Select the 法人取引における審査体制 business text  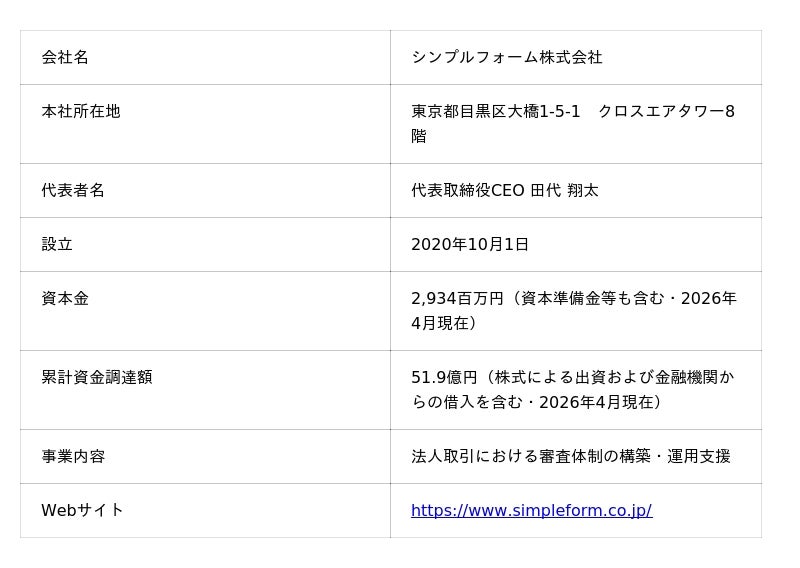[507, 457]
